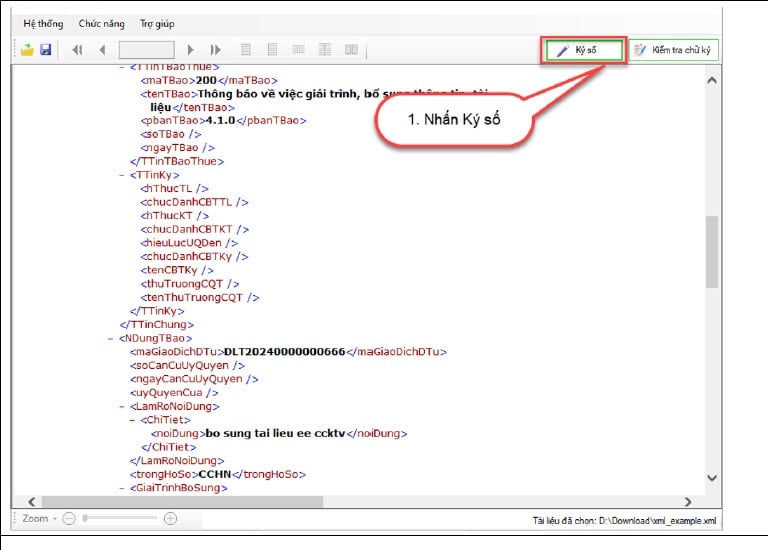Go to the next page
This screenshot has height=550, width=768.
point(191,49)
